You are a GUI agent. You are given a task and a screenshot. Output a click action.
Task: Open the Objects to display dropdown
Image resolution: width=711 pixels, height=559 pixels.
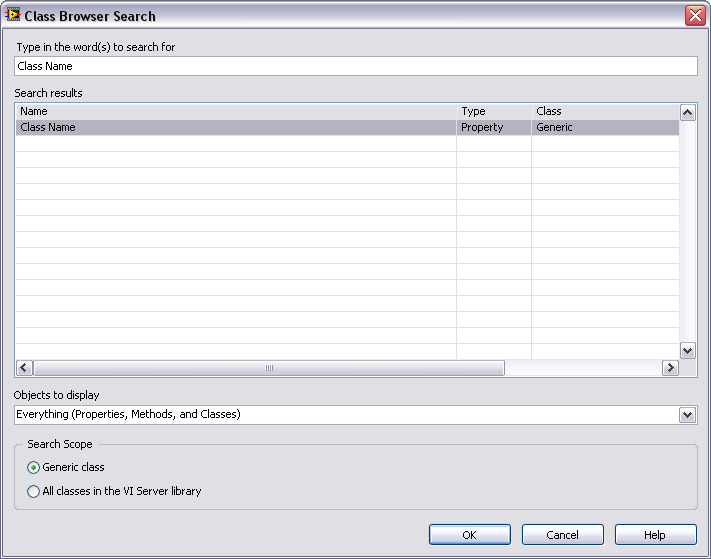(x=687, y=415)
